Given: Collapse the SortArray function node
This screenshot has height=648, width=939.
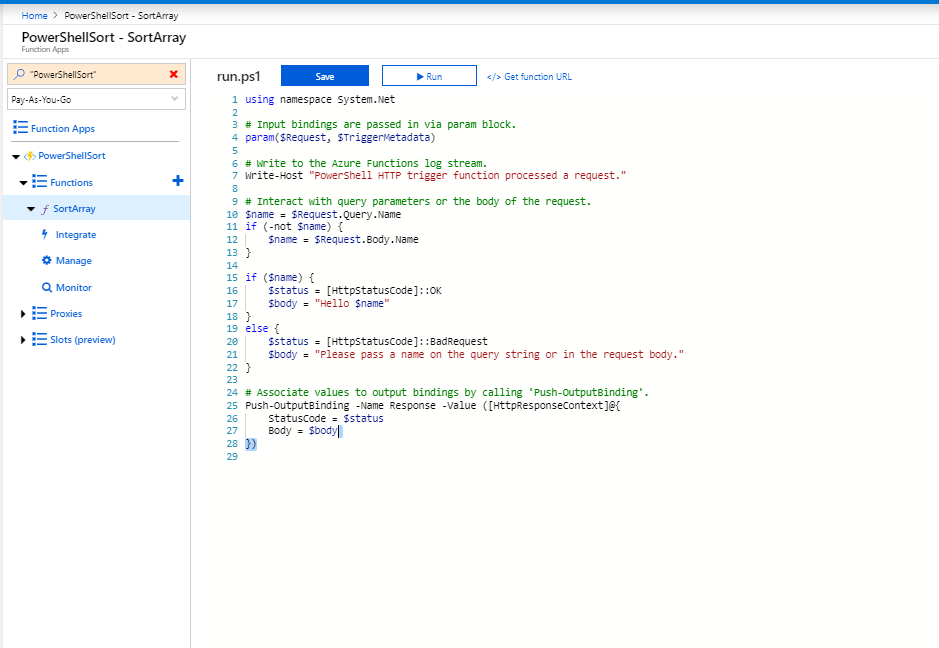Looking at the screenshot, I should pyautogui.click(x=31, y=209).
